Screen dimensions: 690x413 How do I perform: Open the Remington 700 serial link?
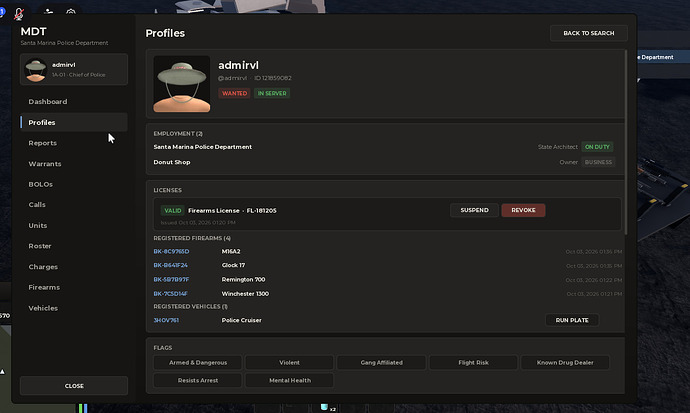pos(171,279)
